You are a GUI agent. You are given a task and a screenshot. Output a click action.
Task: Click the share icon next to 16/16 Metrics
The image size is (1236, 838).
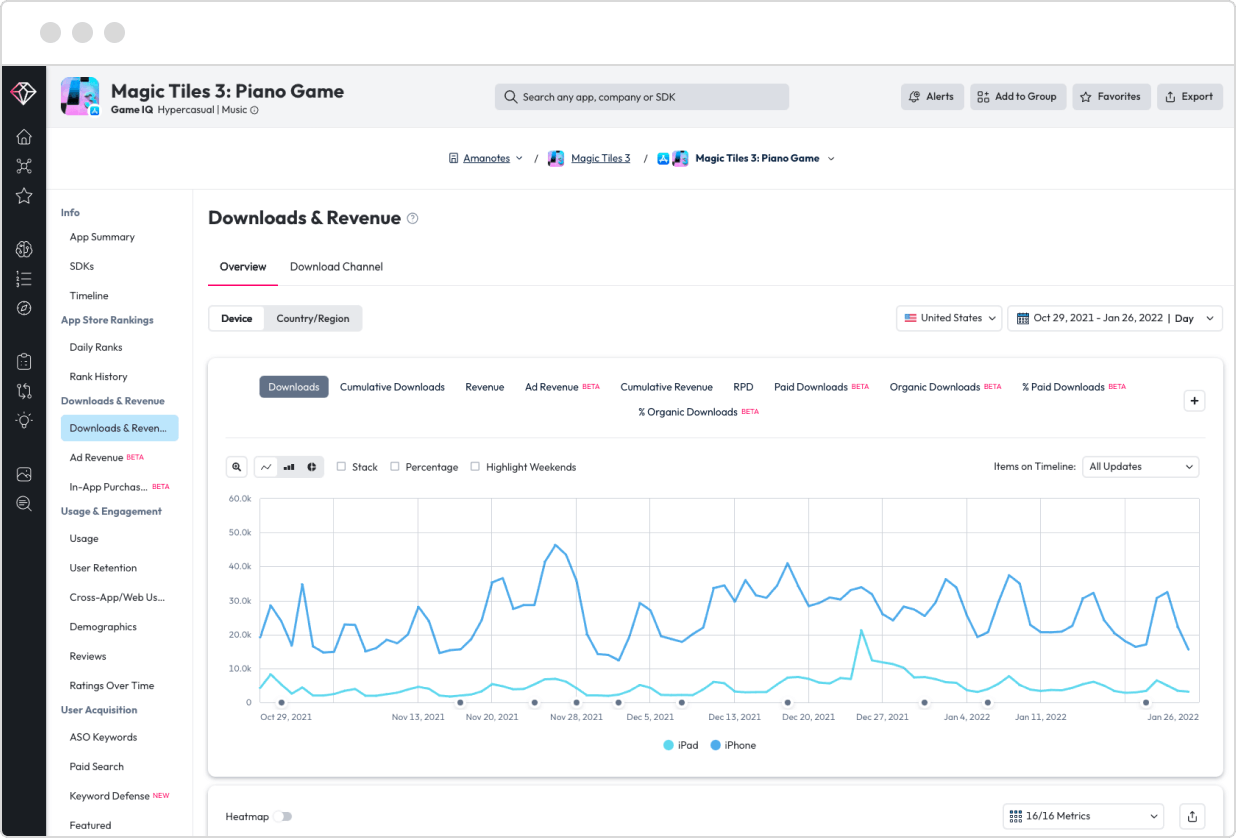(1192, 816)
